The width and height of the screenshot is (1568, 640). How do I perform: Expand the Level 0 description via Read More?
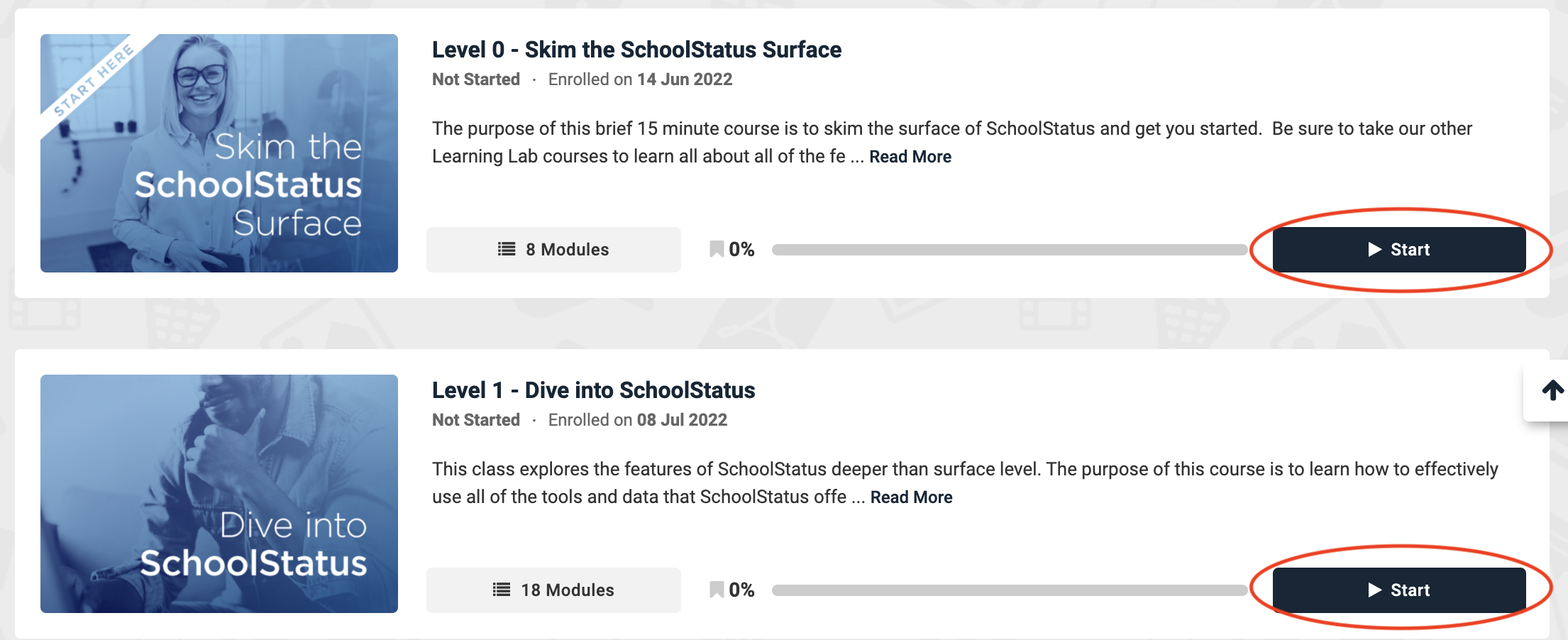(x=910, y=157)
